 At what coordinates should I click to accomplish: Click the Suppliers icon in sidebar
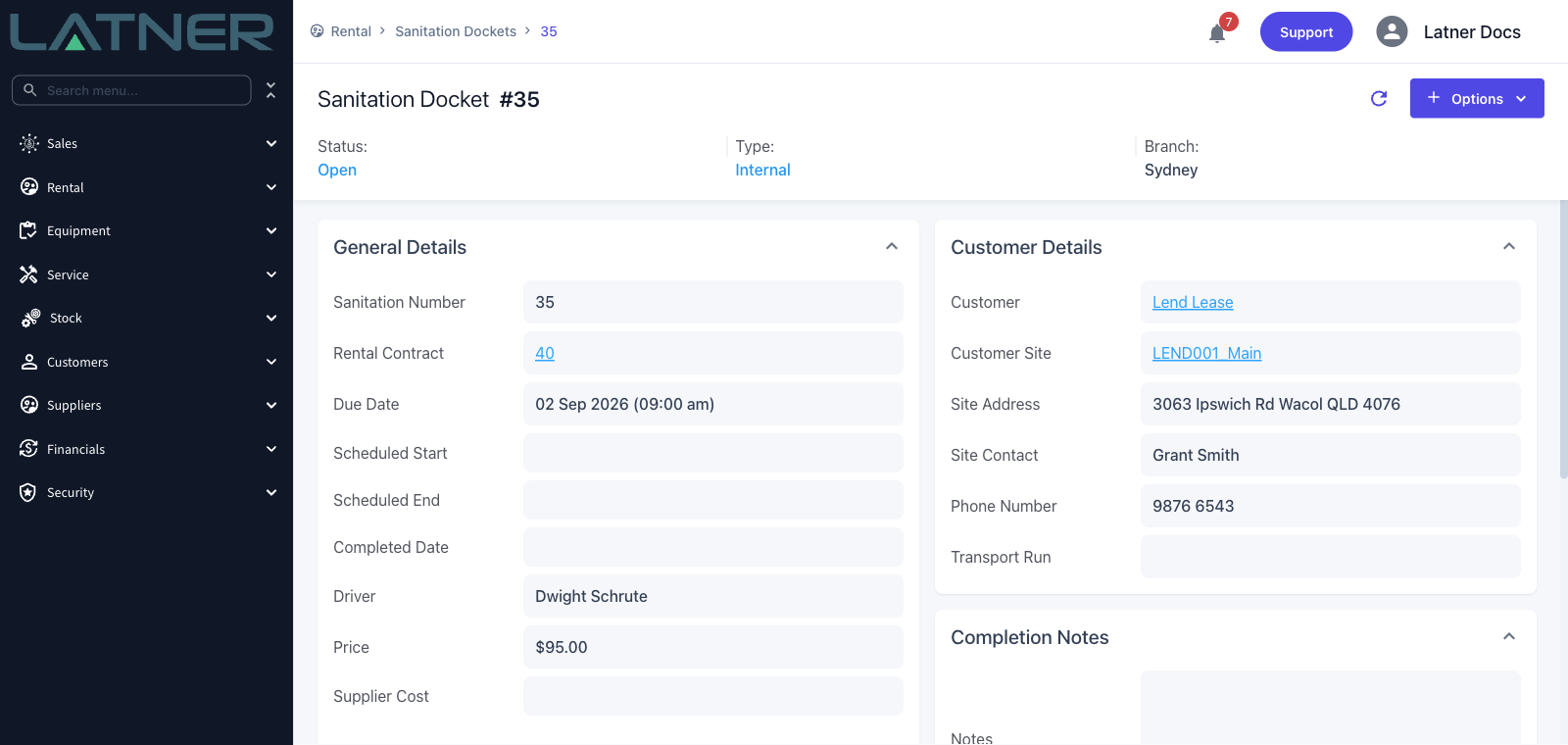tap(29, 405)
